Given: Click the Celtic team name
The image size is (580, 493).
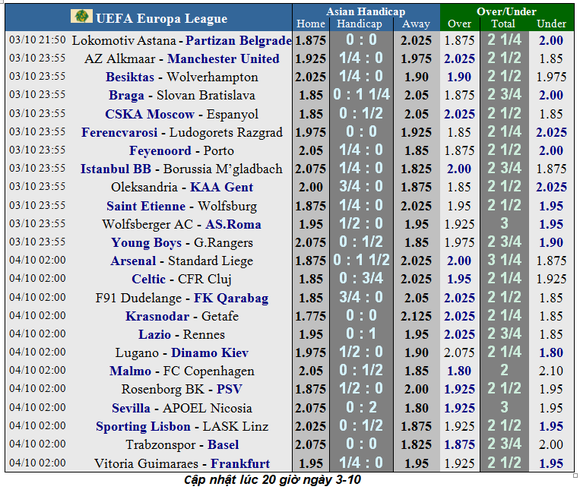Looking at the screenshot, I should click(x=148, y=279).
